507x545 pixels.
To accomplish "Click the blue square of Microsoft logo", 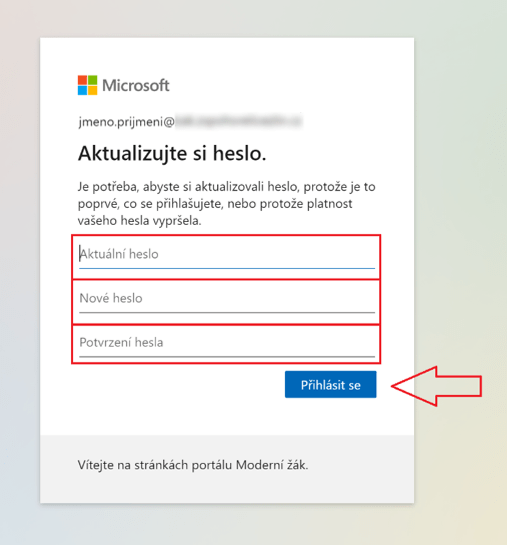I will 82,90.
